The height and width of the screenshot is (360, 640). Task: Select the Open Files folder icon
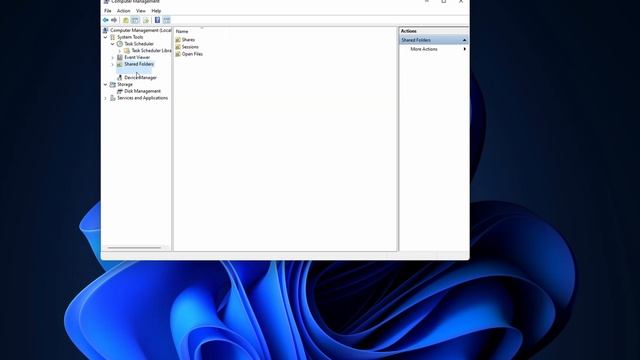coord(178,54)
